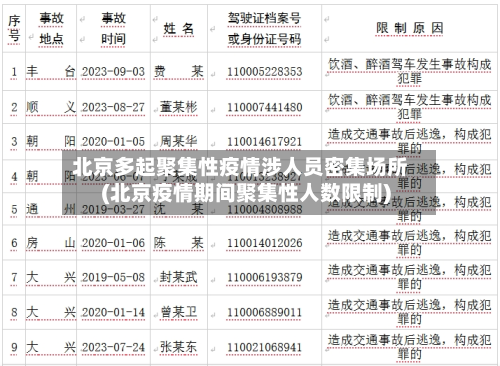Select the 顺义 location cell
The height and width of the screenshot is (366, 500).
point(51,107)
